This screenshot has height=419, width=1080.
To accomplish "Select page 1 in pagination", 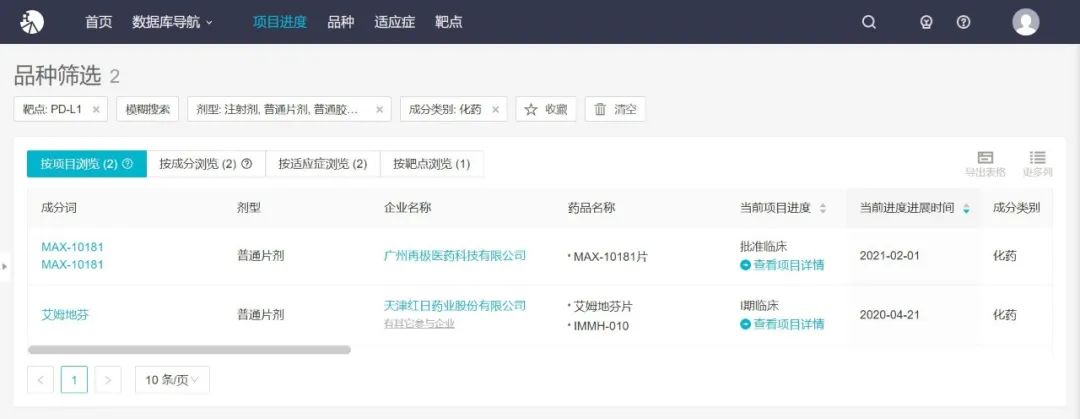I will click(74, 380).
